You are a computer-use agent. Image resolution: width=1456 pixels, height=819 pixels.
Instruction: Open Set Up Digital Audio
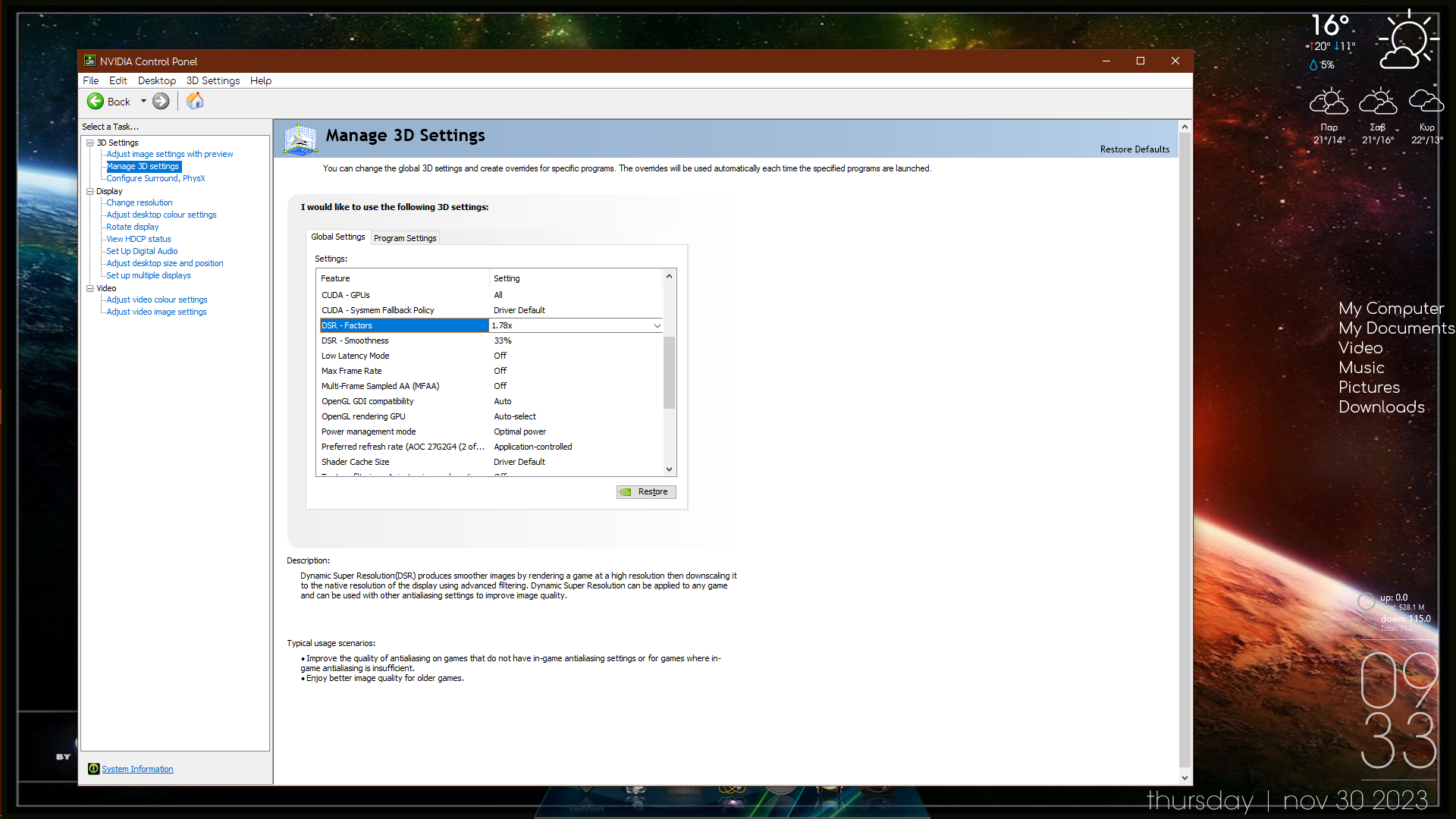click(x=142, y=251)
